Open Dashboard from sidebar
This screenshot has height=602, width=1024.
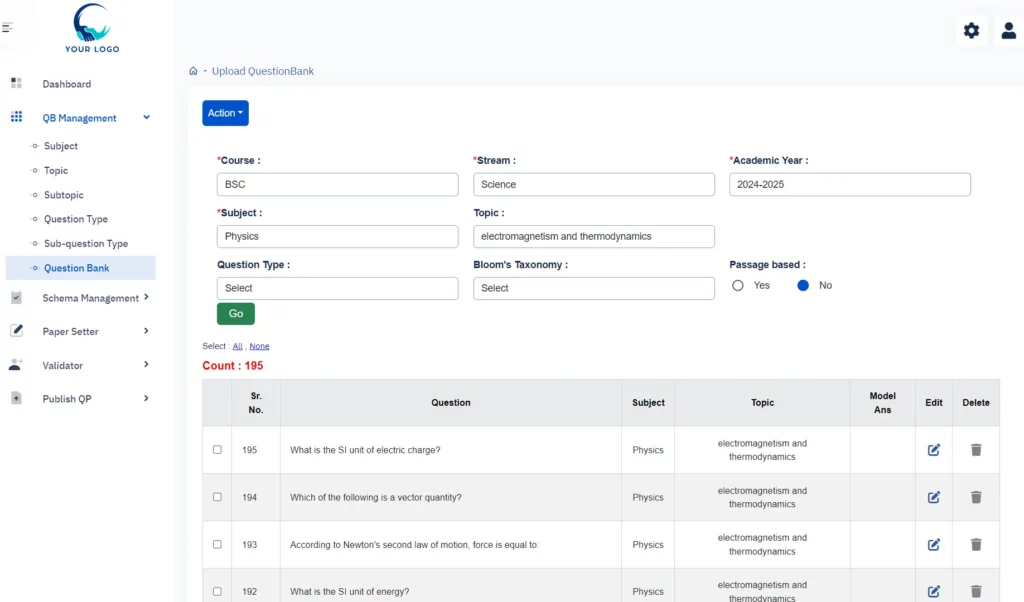(67, 84)
